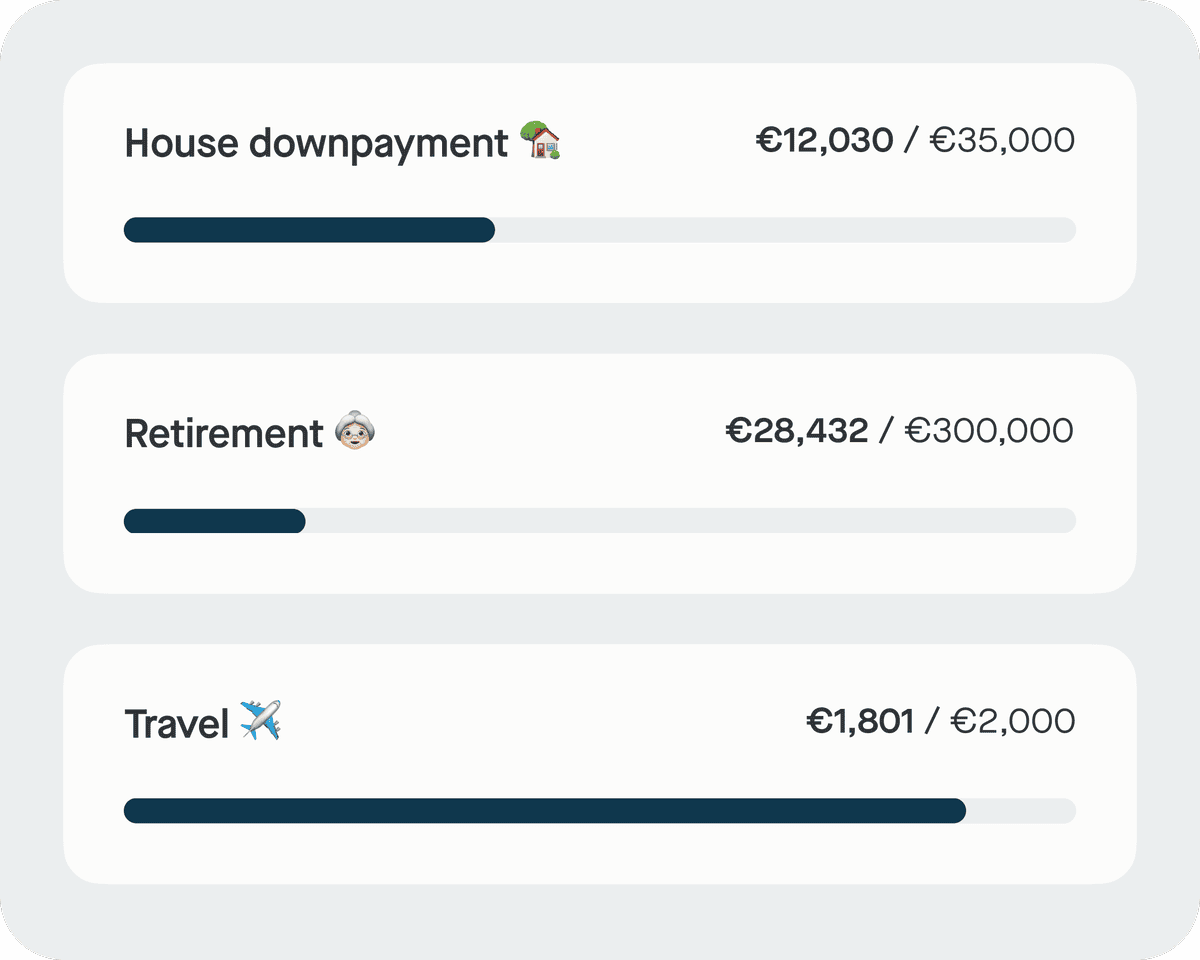Click empty portion of Retirement progress bar

click(x=690, y=521)
